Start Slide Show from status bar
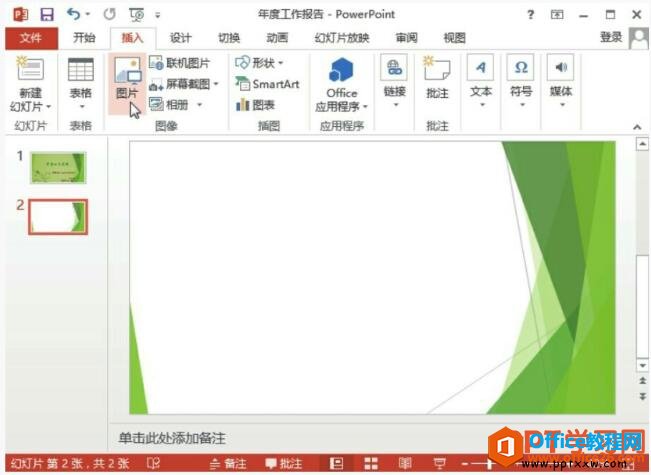Image resolution: width=651 pixels, height=475 pixels. [x=439, y=463]
